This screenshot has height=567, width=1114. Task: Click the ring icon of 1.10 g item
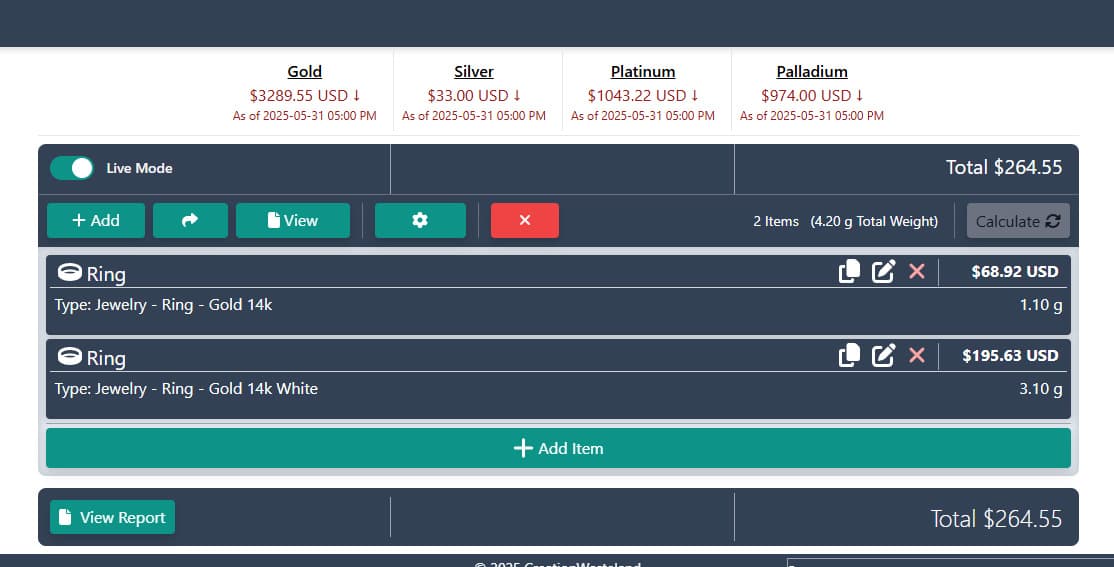click(x=70, y=272)
